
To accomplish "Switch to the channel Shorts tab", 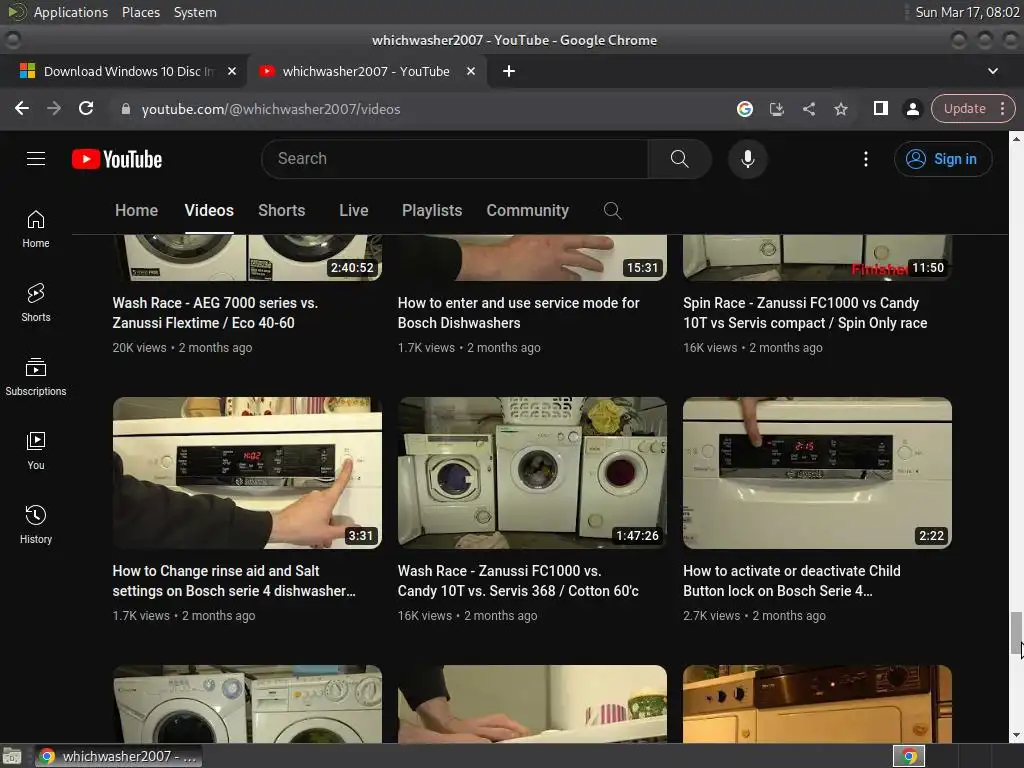I will (281, 210).
